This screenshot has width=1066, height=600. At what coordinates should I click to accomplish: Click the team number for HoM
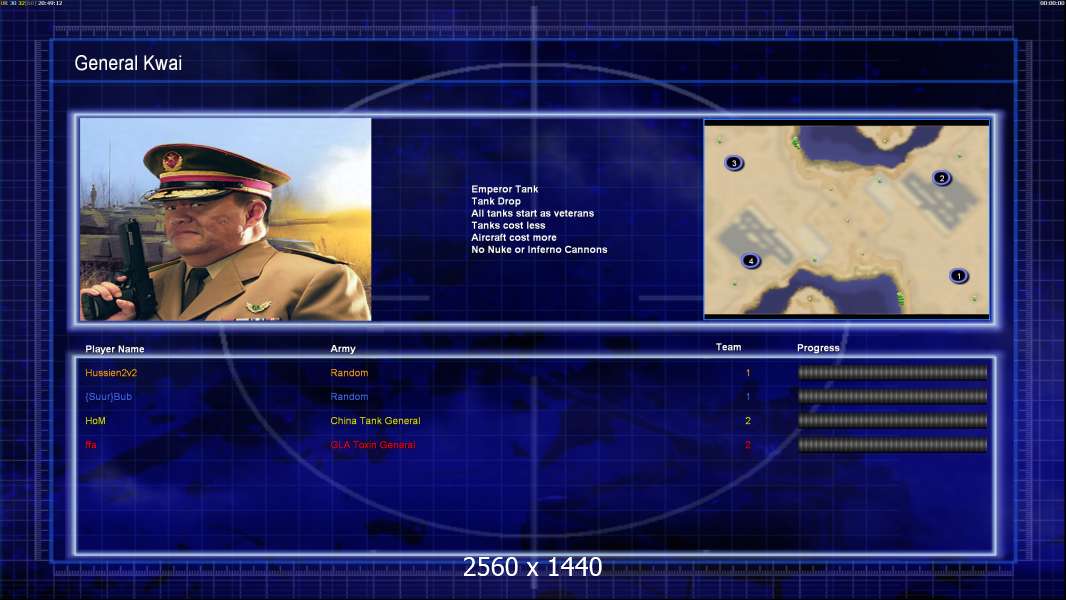point(748,421)
